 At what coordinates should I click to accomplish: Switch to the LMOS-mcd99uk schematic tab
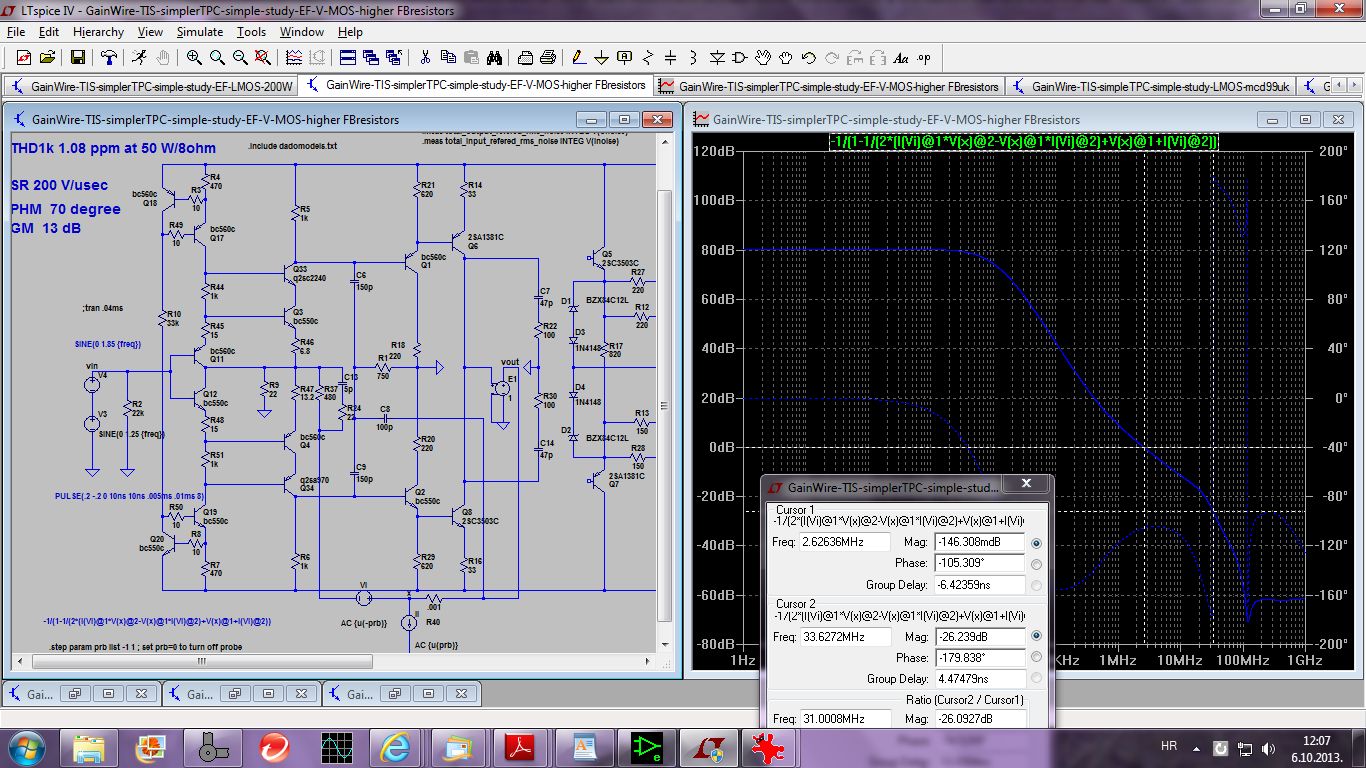click(1152, 86)
